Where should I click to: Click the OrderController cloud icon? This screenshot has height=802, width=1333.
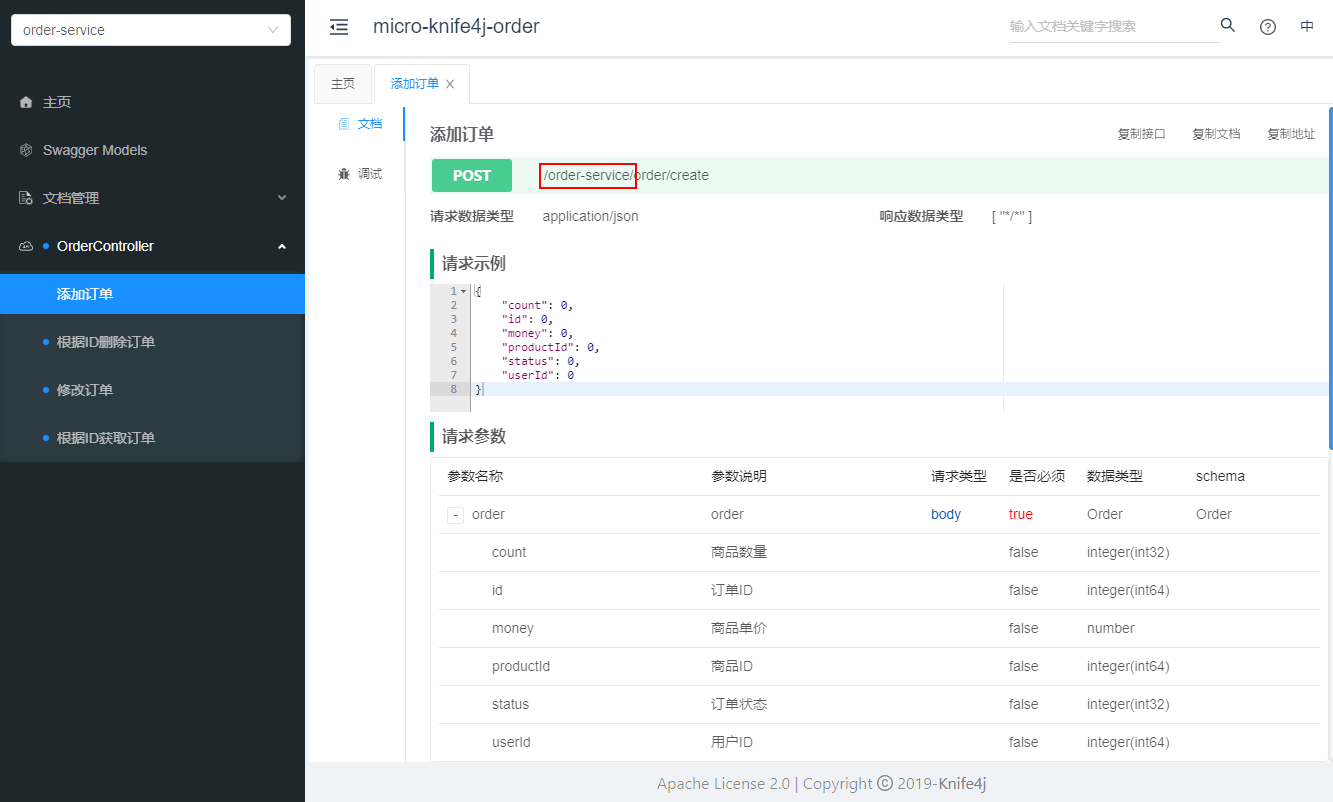click(x=26, y=246)
